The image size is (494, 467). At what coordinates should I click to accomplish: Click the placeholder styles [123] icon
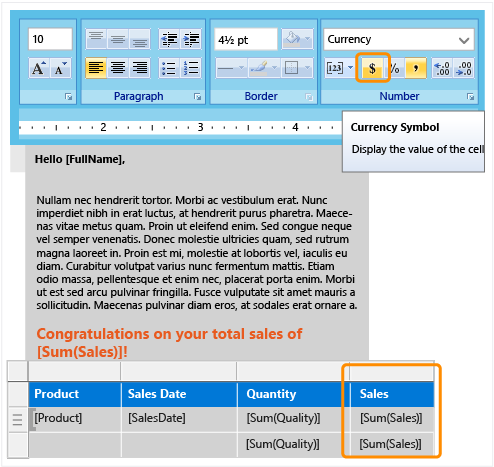[335, 68]
